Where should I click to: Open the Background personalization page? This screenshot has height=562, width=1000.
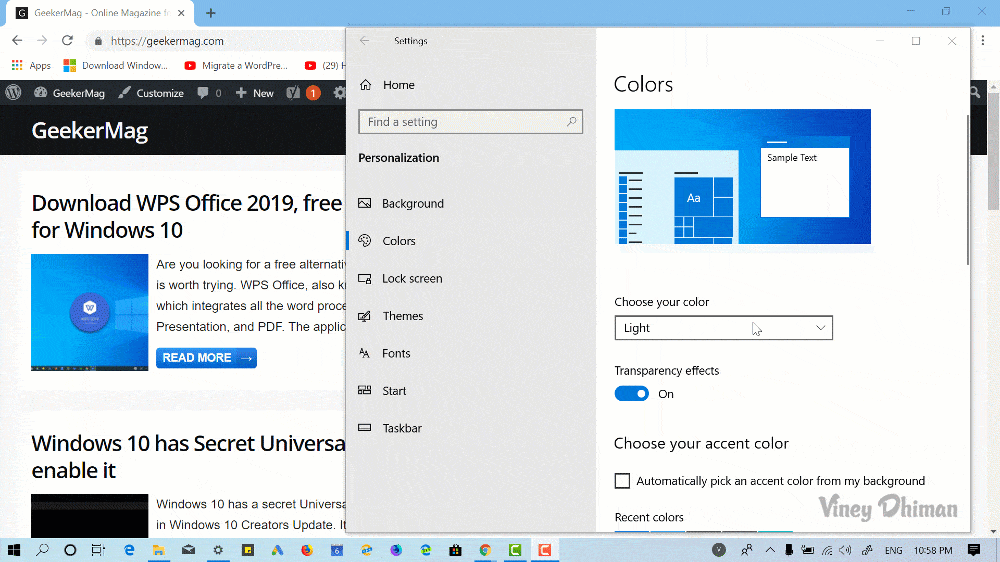tap(401, 203)
